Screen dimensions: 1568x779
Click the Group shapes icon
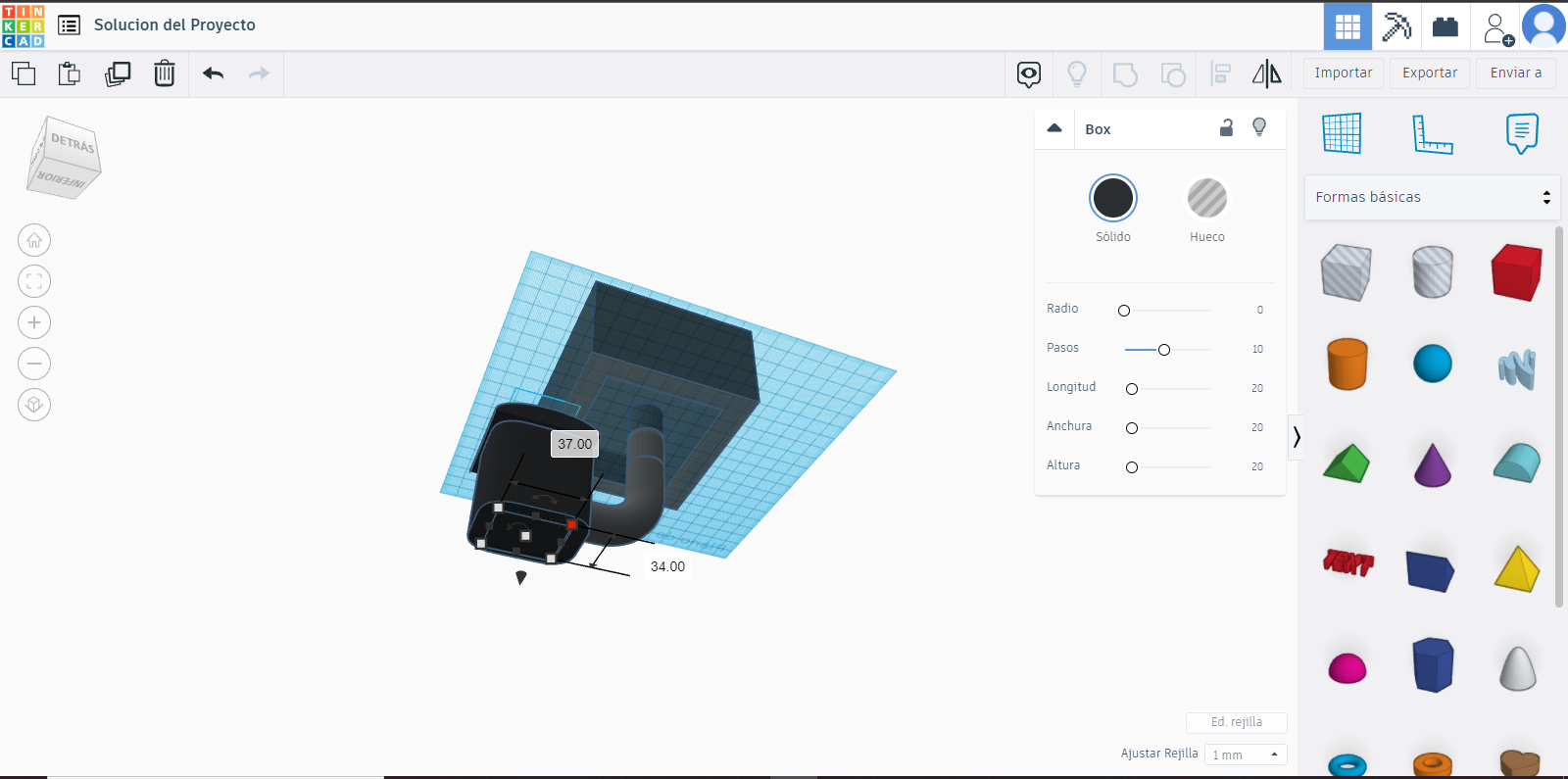pyautogui.click(x=1125, y=74)
